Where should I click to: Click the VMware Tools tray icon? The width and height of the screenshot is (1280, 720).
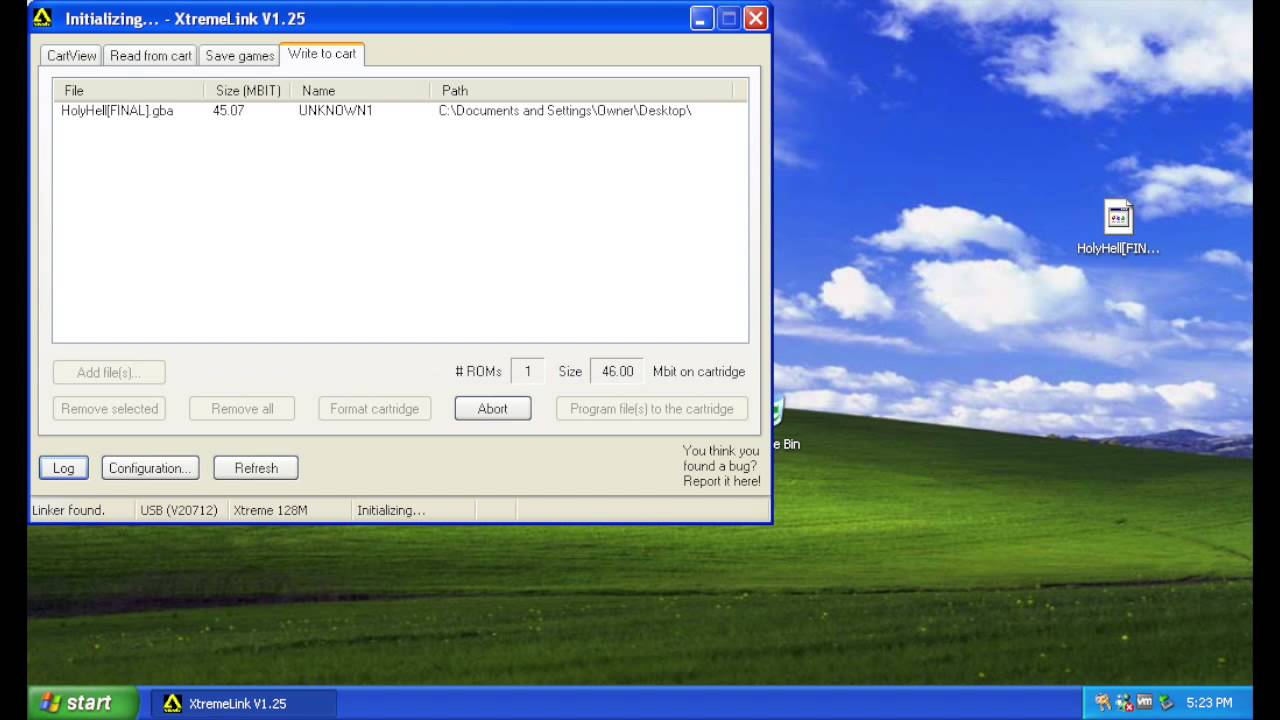point(1145,703)
